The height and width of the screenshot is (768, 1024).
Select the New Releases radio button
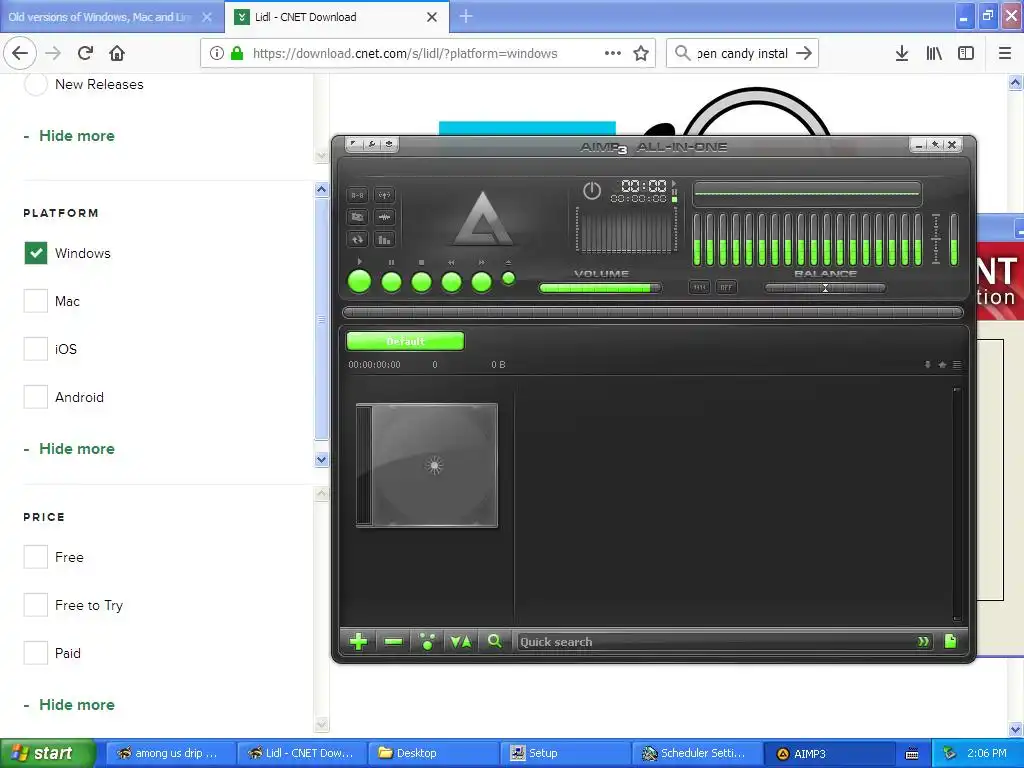pos(36,84)
